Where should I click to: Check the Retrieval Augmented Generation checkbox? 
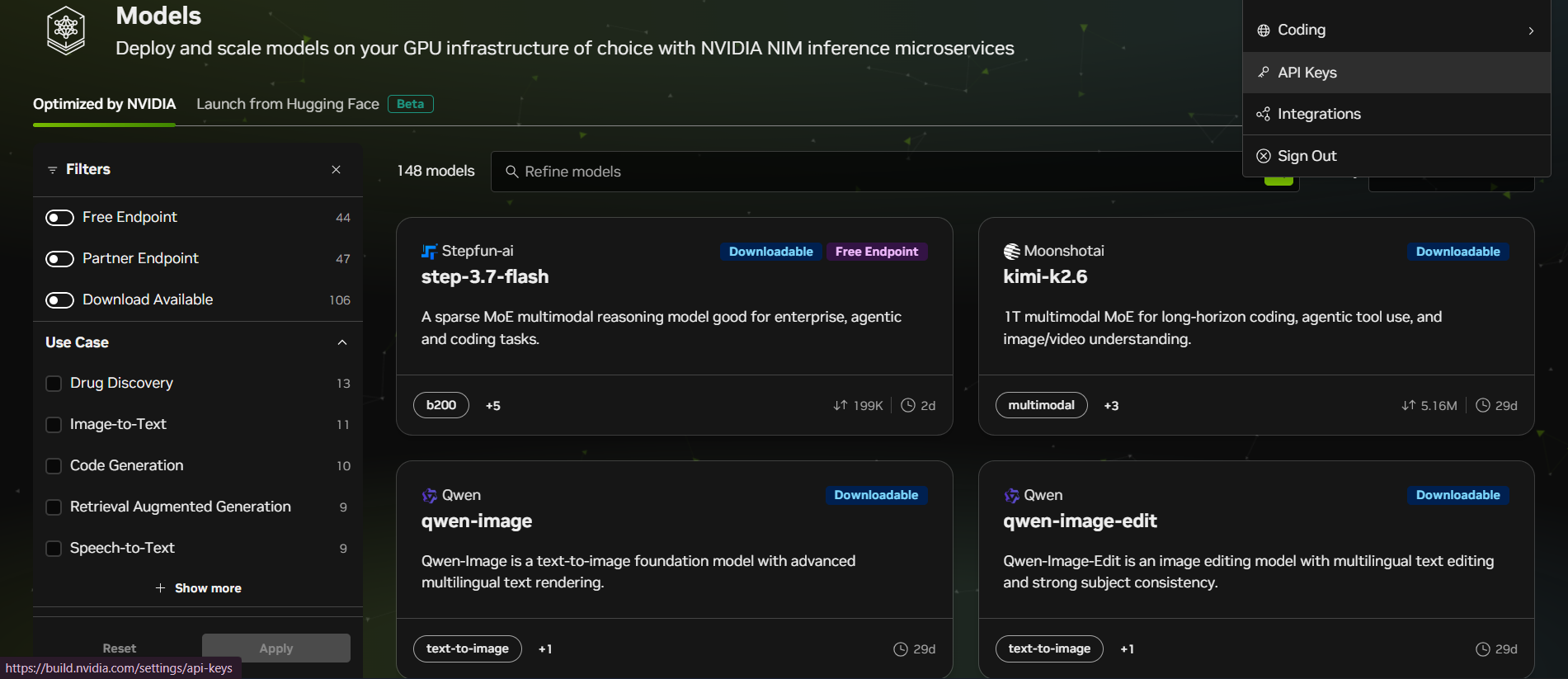point(54,507)
